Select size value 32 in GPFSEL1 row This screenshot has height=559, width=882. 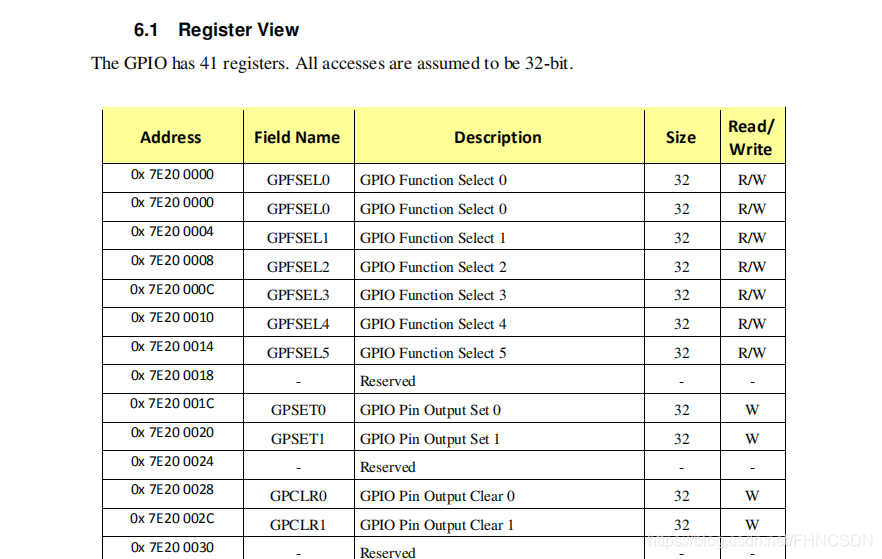[x=682, y=238]
